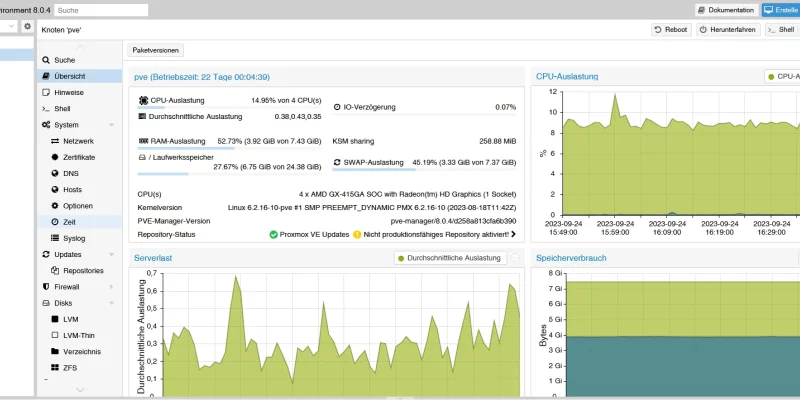
Task: Click the grid icon beside ZFS
Action: [x=55, y=368]
